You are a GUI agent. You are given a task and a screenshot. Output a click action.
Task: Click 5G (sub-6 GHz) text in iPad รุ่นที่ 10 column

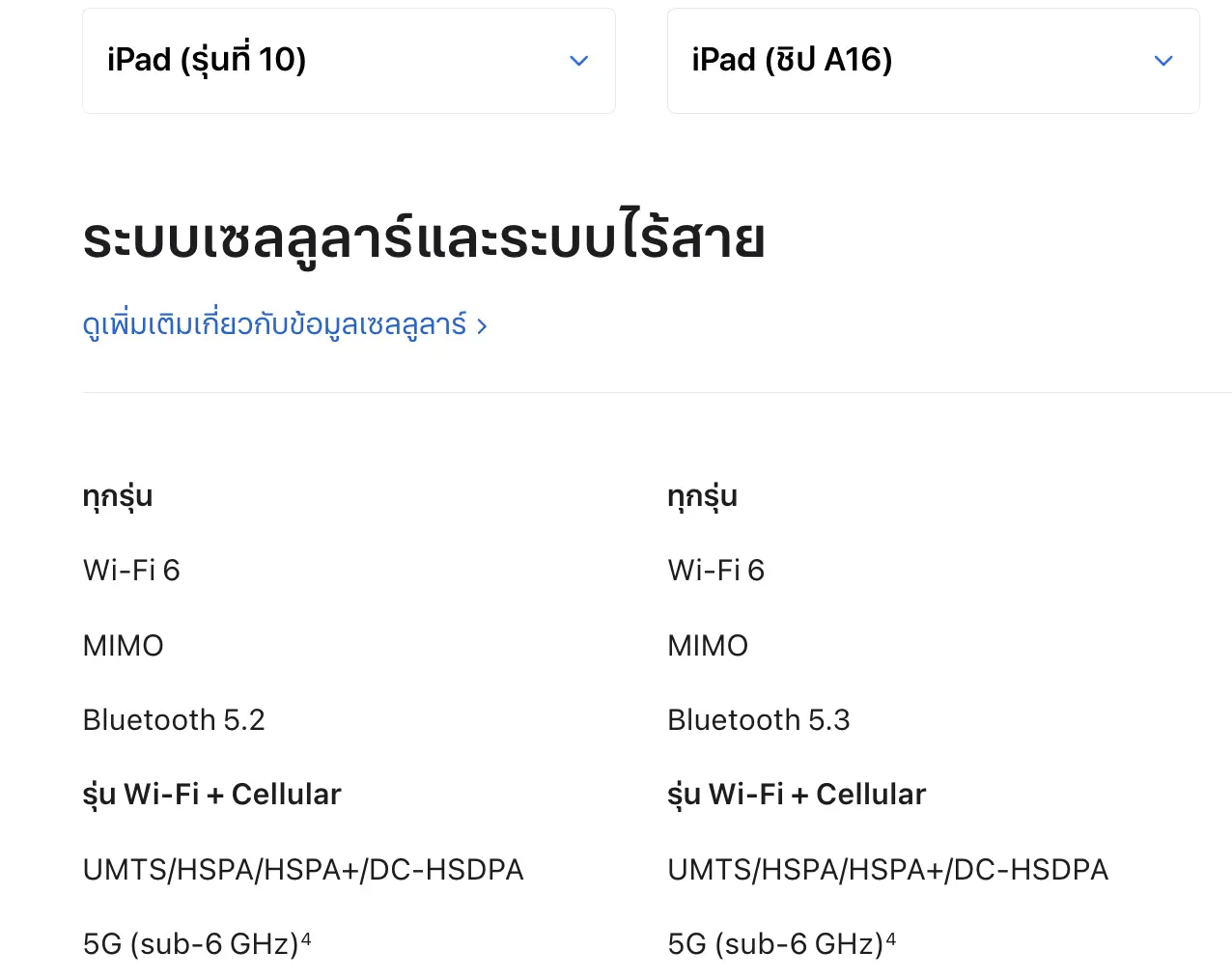191,944
